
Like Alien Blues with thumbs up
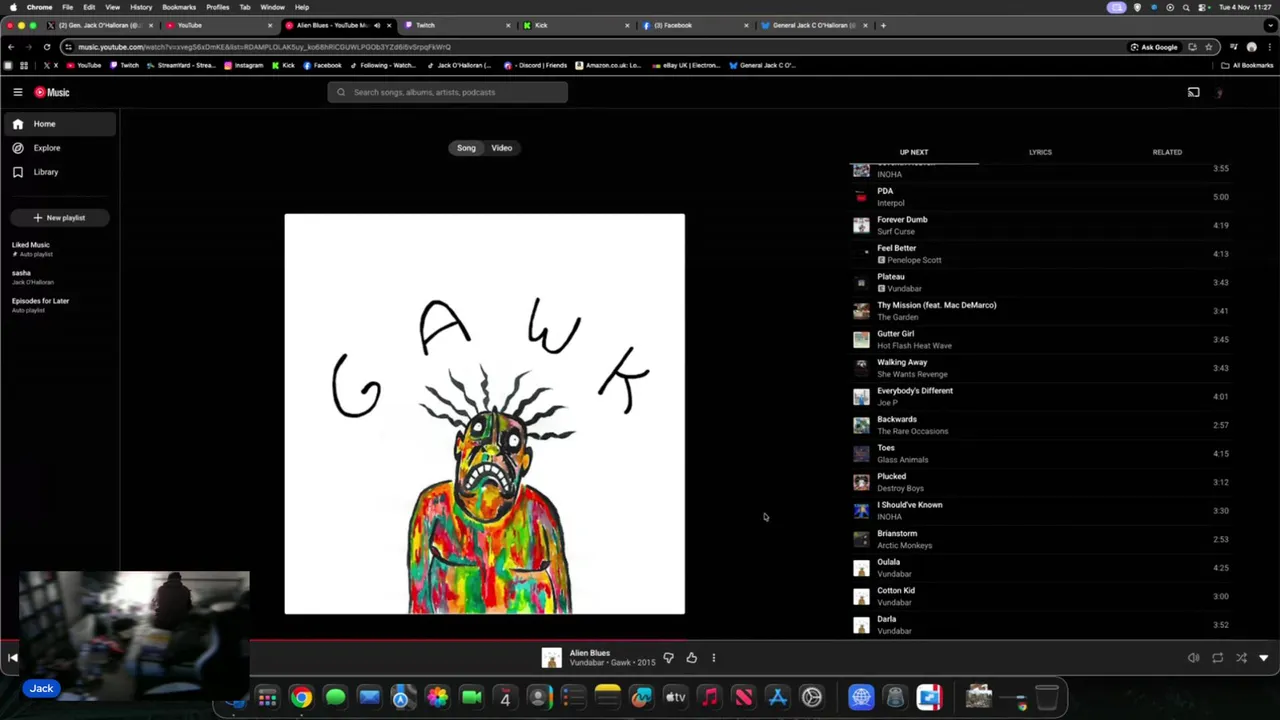coord(691,658)
